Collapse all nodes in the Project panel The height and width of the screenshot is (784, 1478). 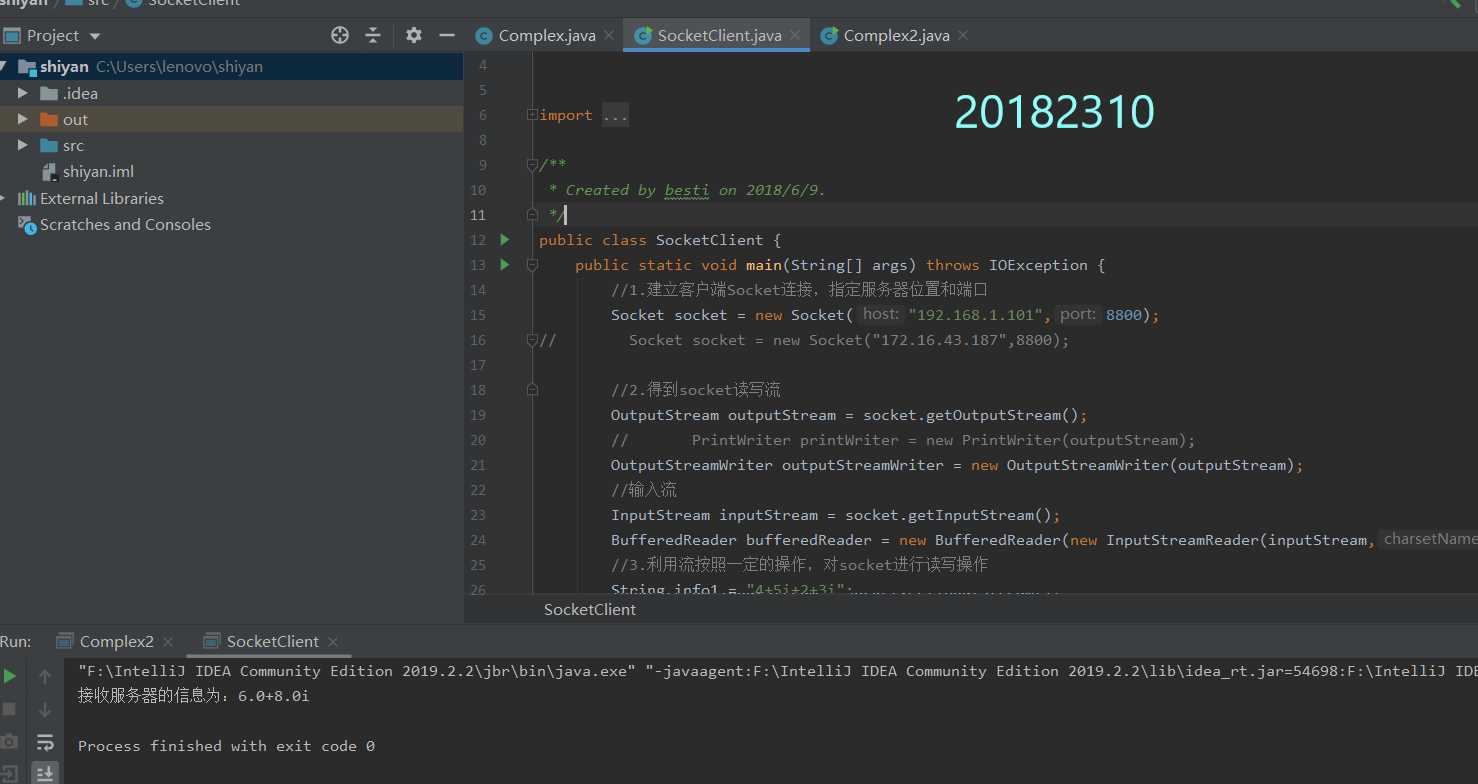tap(373, 35)
